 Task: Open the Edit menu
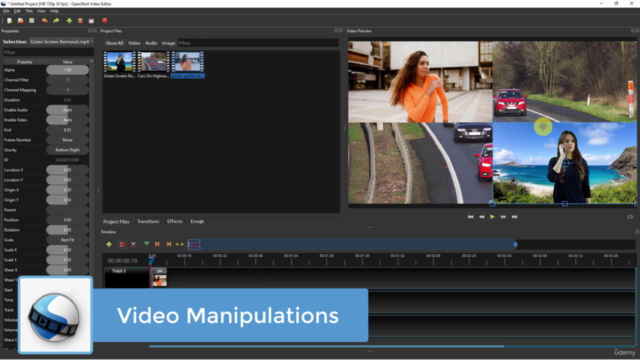click(x=17, y=11)
